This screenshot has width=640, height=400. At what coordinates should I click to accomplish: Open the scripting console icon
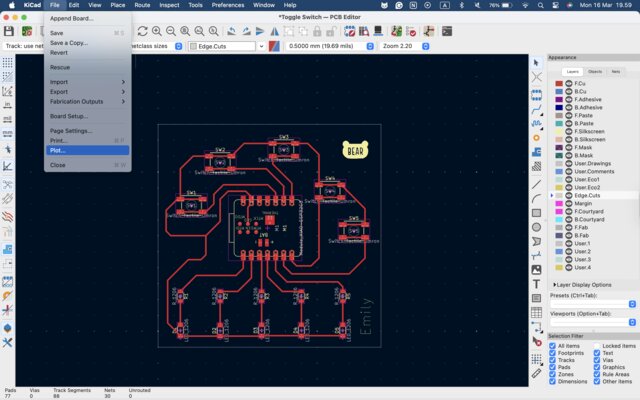coord(447,31)
